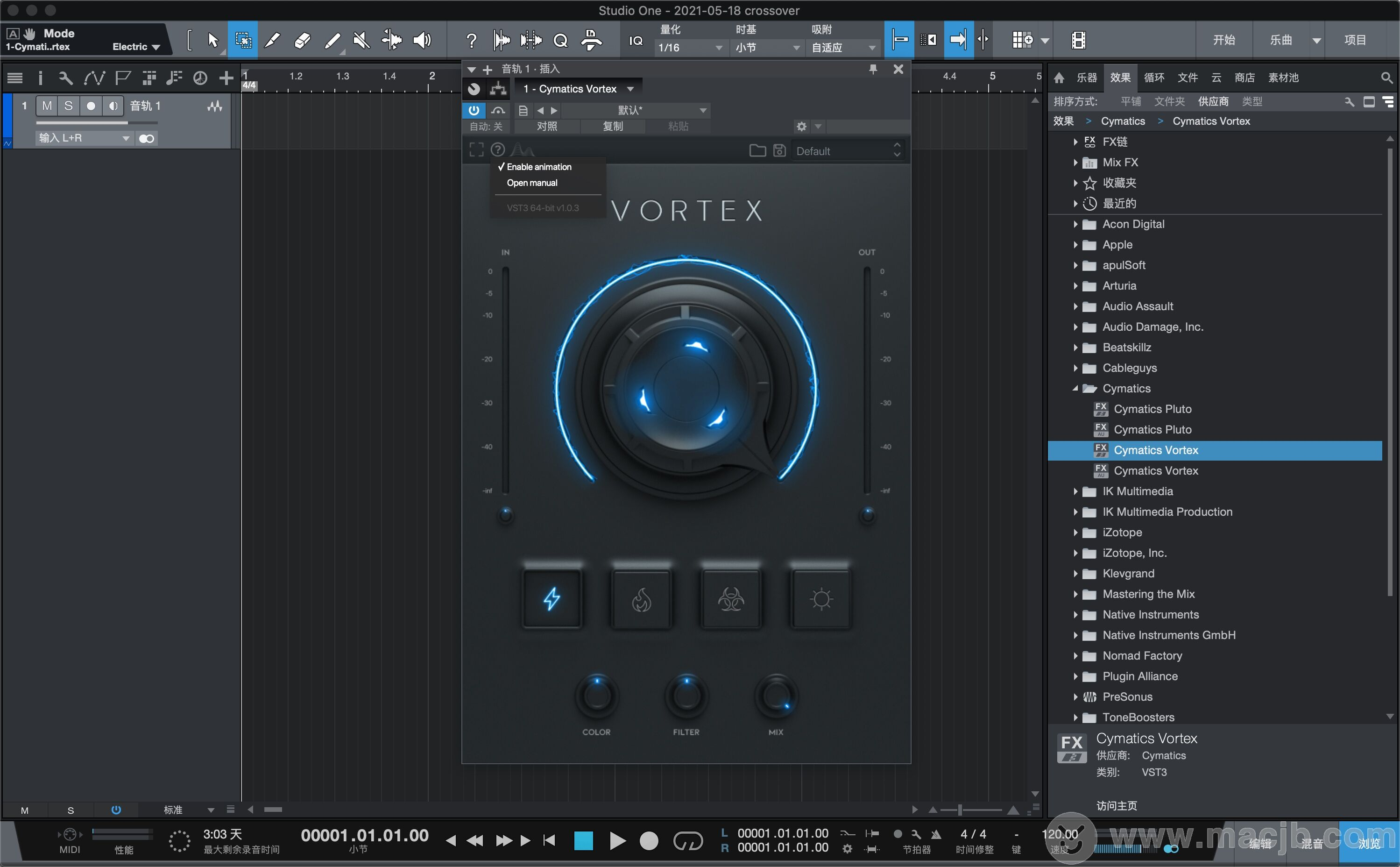Open snap 自适应 dropdown
Viewport: 1400px width, 867px height.
pos(843,48)
